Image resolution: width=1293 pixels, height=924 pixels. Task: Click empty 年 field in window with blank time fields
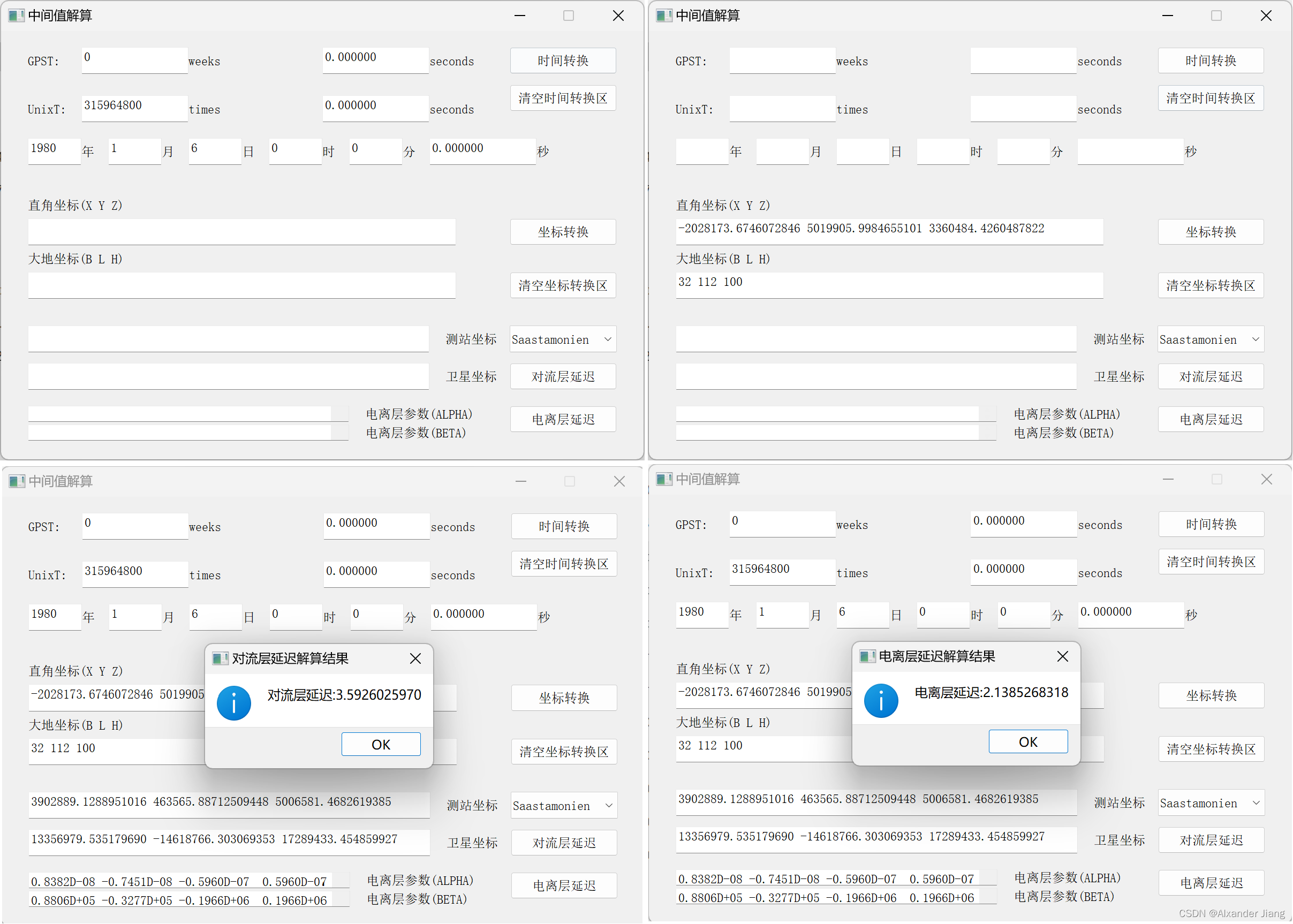(x=702, y=152)
